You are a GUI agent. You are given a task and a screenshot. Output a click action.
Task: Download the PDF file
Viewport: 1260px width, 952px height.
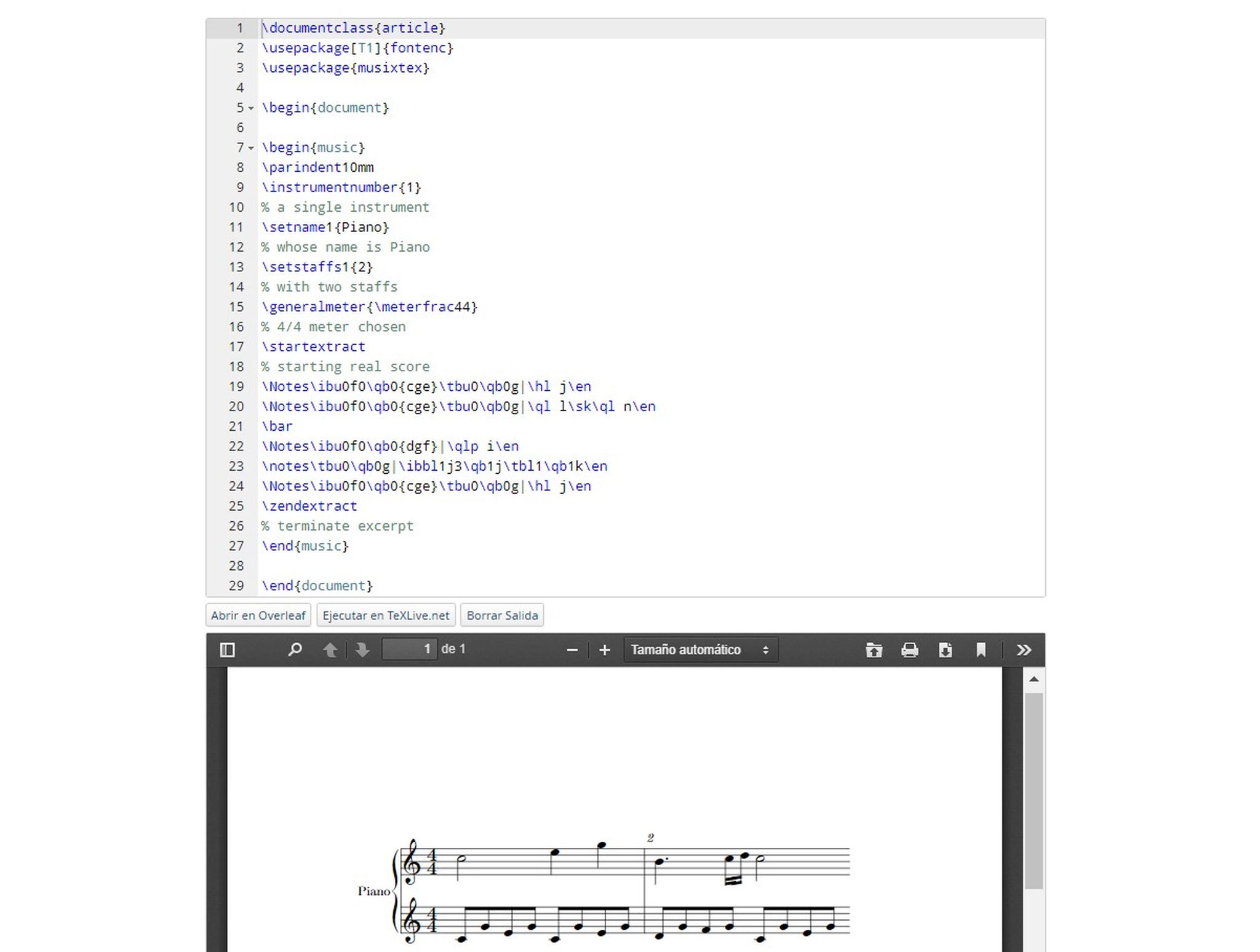(x=945, y=650)
